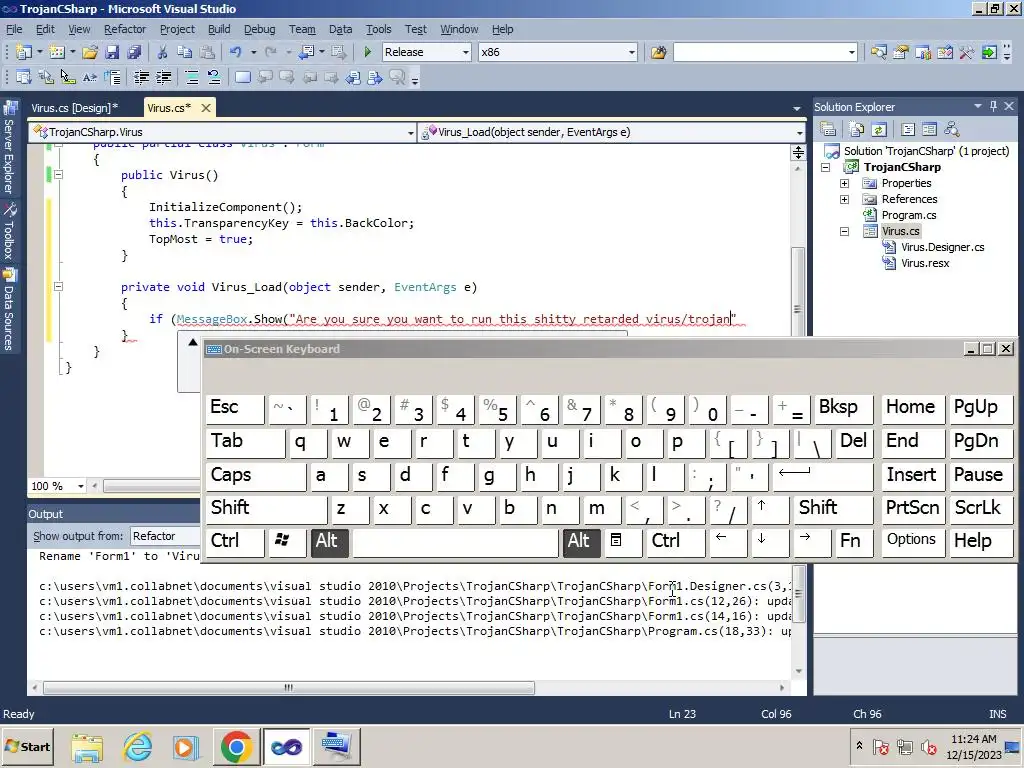The width and height of the screenshot is (1024, 768).
Task: Click the Cut scissors icon
Action: coord(163,52)
